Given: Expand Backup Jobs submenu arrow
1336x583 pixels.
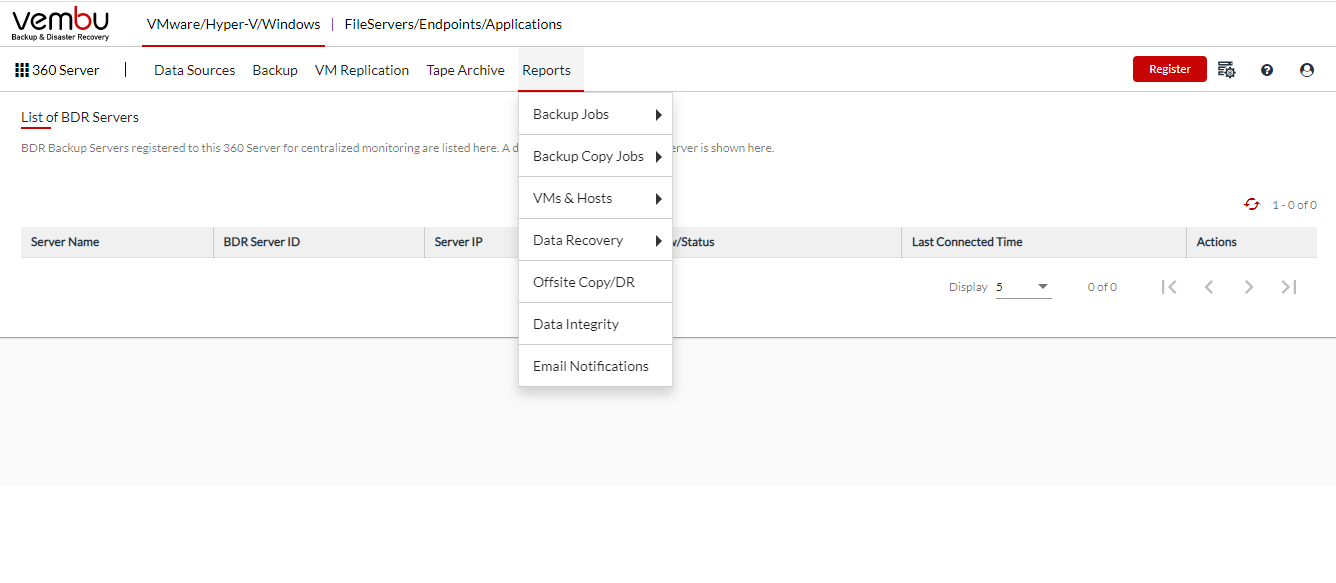Looking at the screenshot, I should point(659,115).
